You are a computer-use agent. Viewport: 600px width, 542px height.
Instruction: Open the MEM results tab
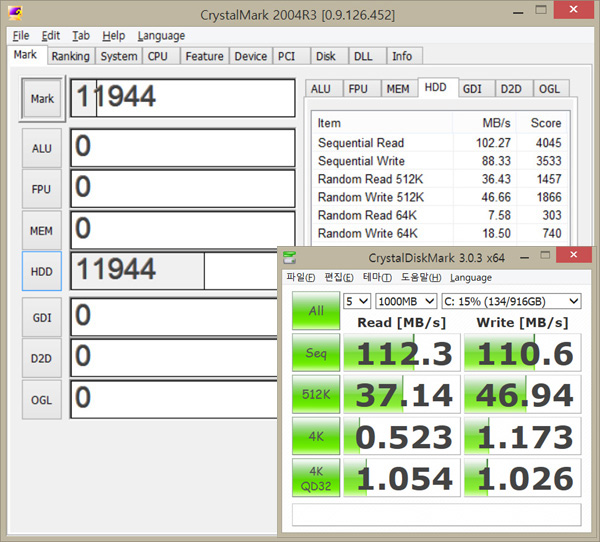coord(399,89)
